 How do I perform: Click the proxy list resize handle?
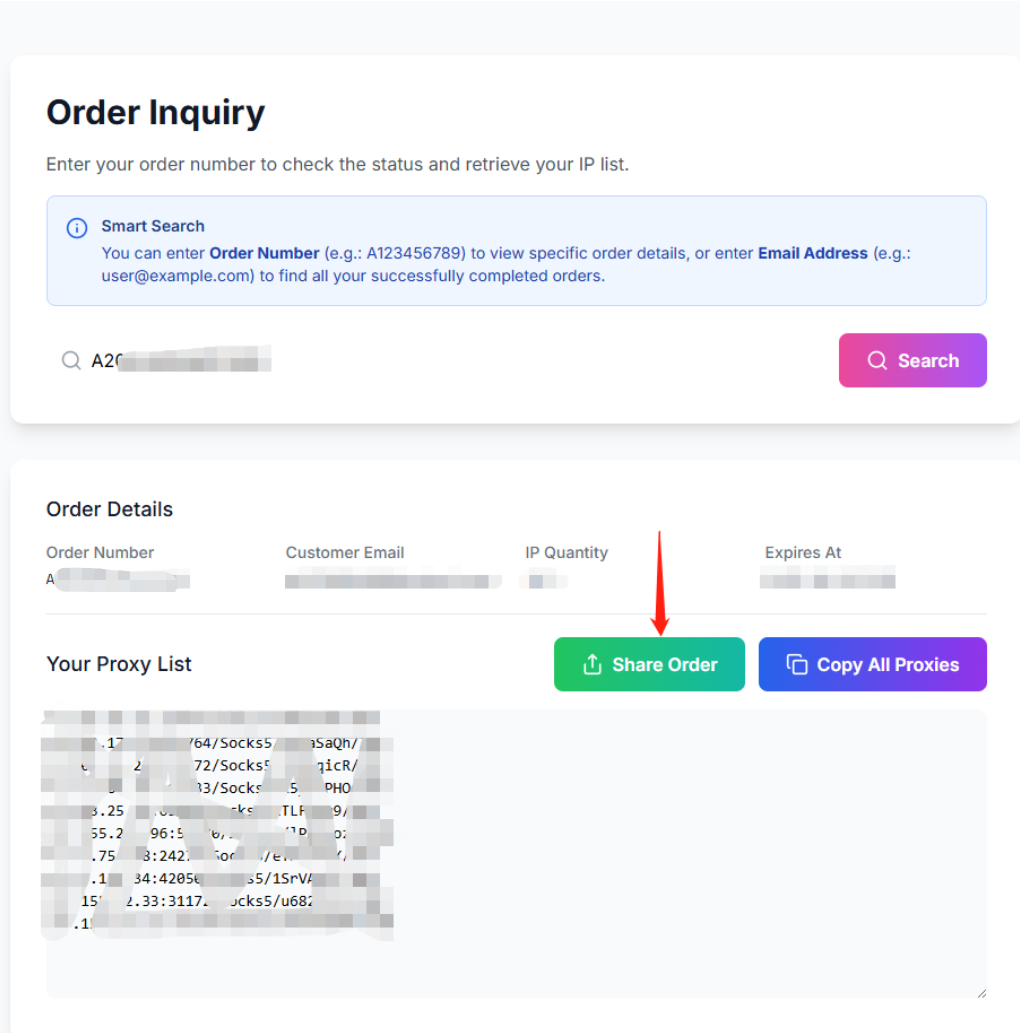[x=981, y=992]
